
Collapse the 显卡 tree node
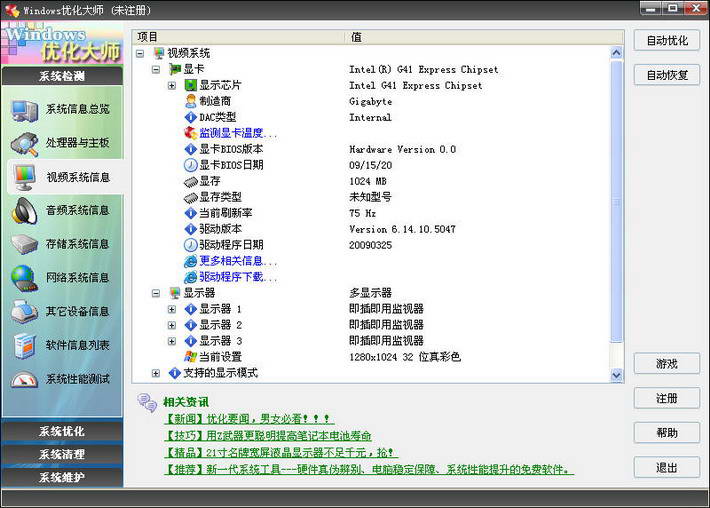point(156,69)
